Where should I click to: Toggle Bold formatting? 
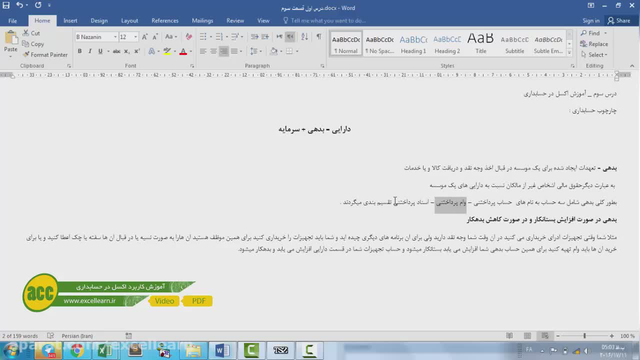80,51
